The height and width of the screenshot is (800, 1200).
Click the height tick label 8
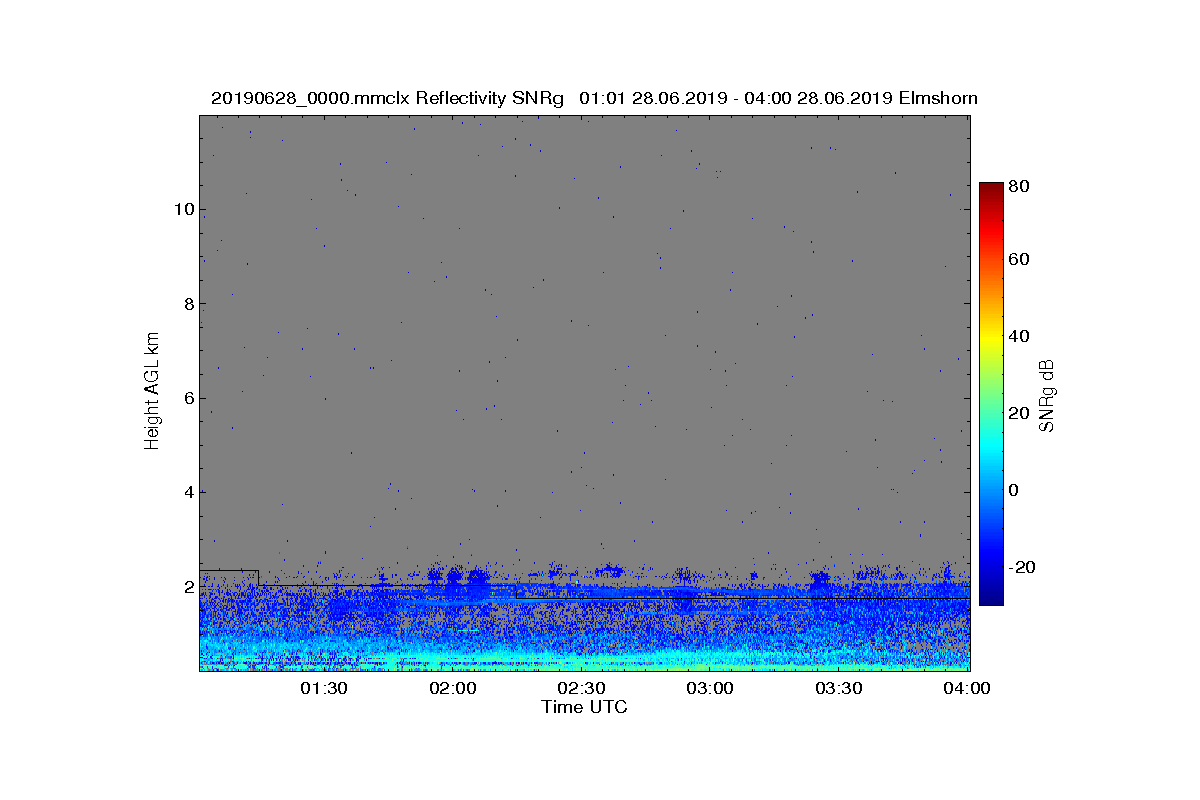click(187, 304)
